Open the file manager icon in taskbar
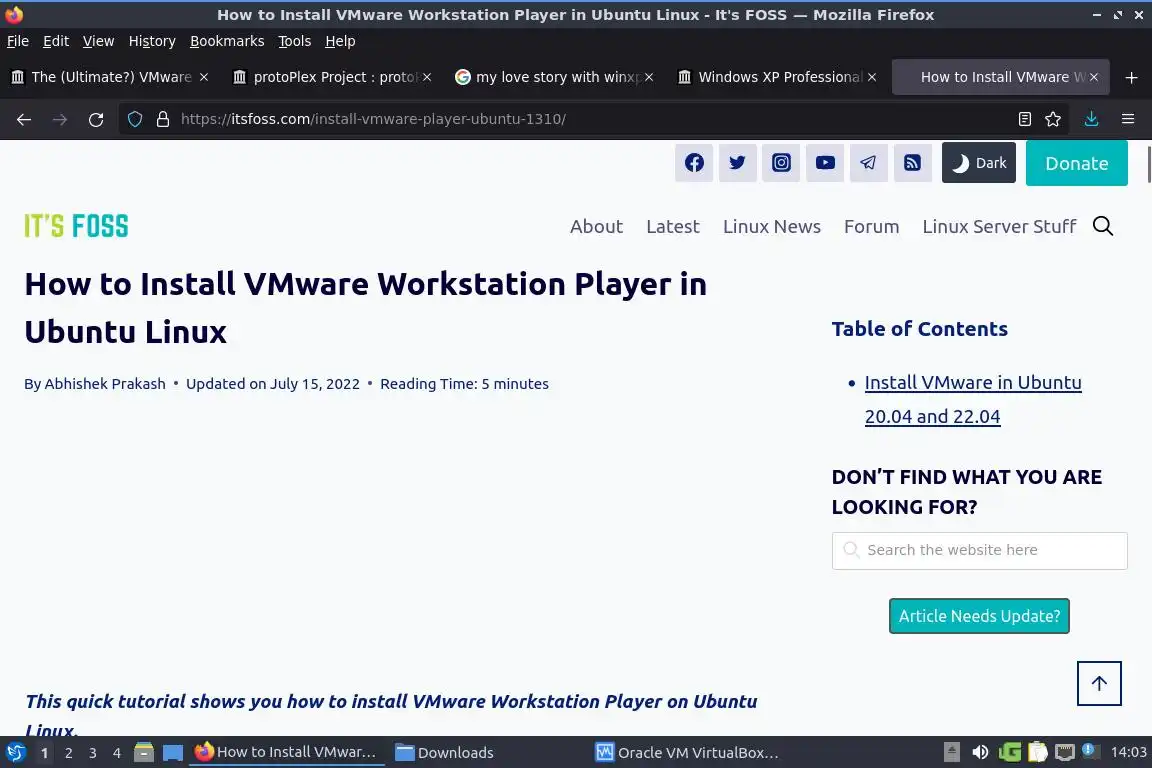The height and width of the screenshot is (768, 1152). (x=143, y=753)
